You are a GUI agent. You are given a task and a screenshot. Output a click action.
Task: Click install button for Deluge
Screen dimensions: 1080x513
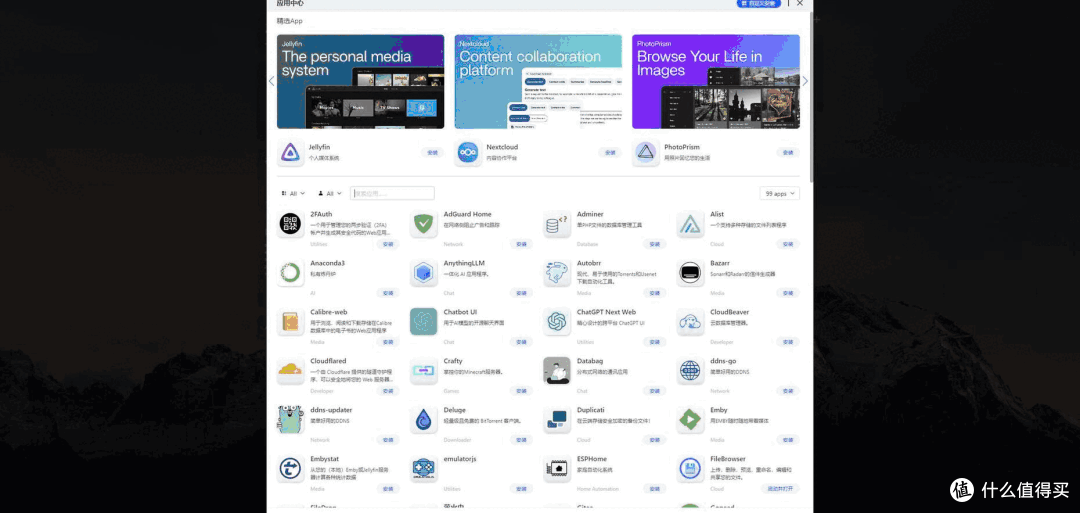[521, 439]
